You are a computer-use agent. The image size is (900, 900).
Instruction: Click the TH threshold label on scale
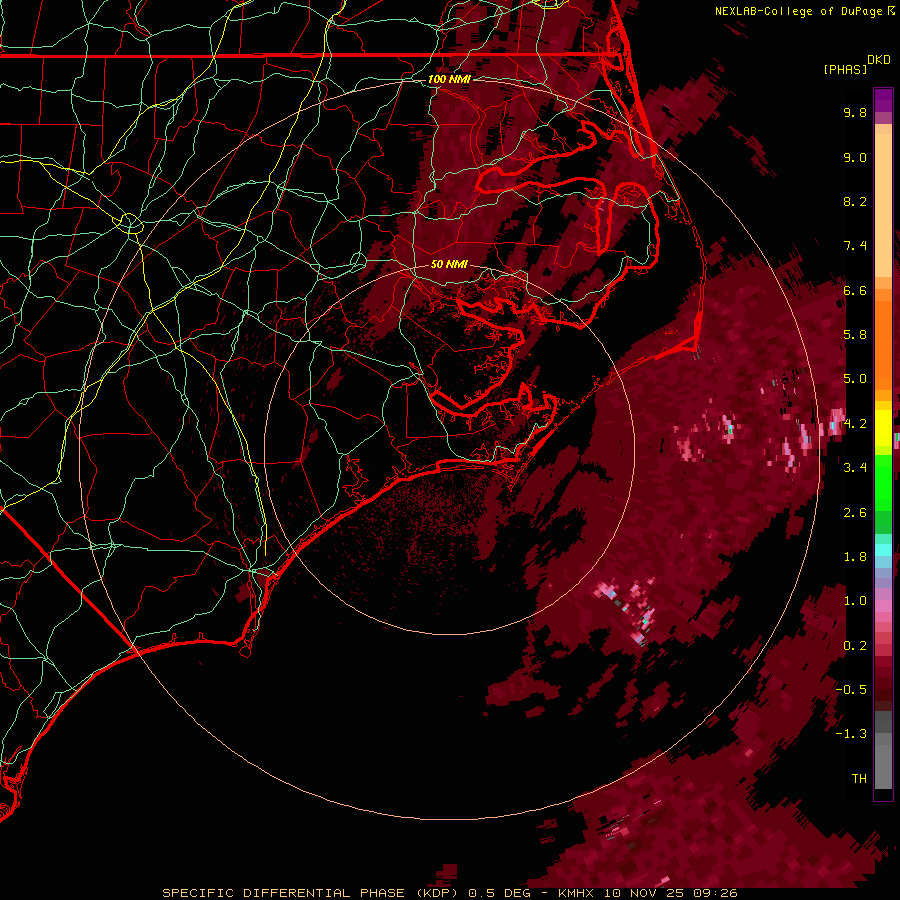(859, 779)
